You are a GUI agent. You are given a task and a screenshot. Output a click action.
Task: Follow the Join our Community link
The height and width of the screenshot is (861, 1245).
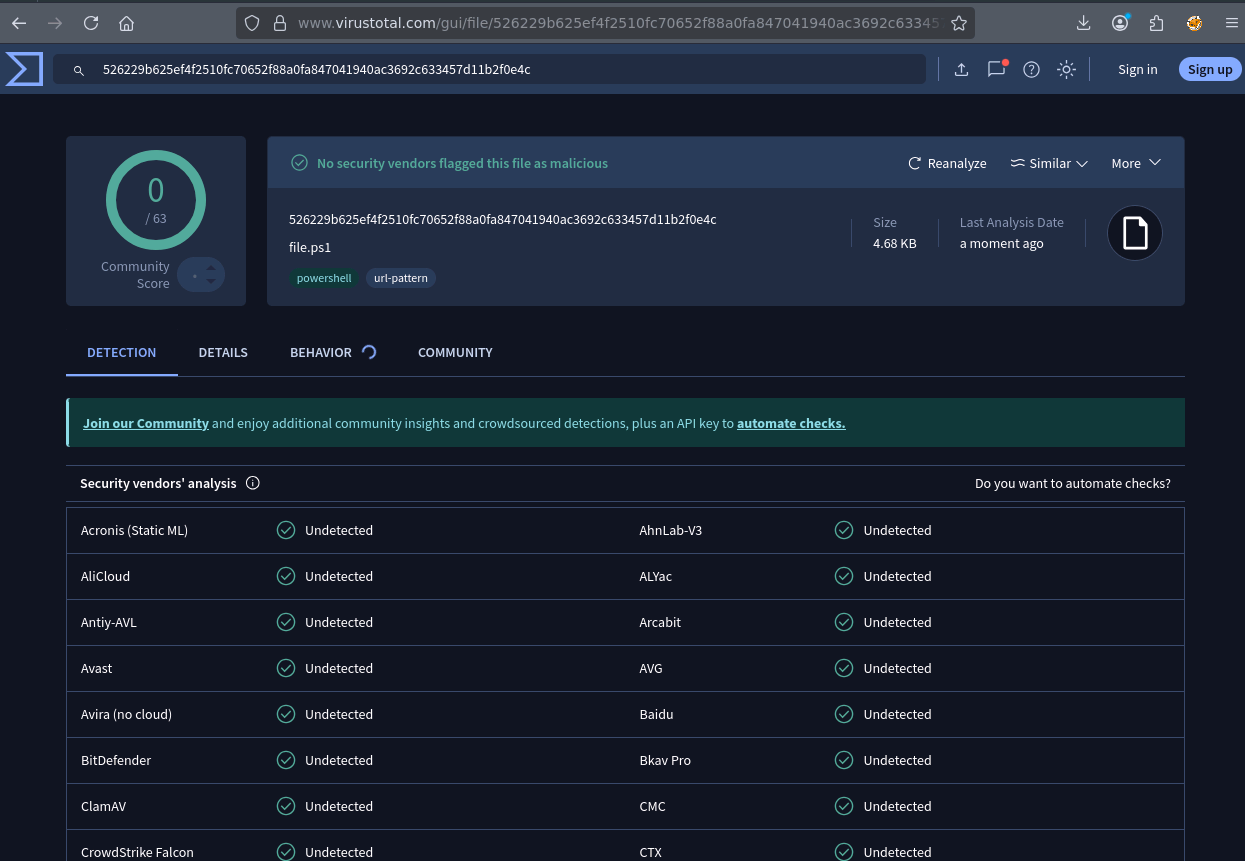tap(146, 423)
